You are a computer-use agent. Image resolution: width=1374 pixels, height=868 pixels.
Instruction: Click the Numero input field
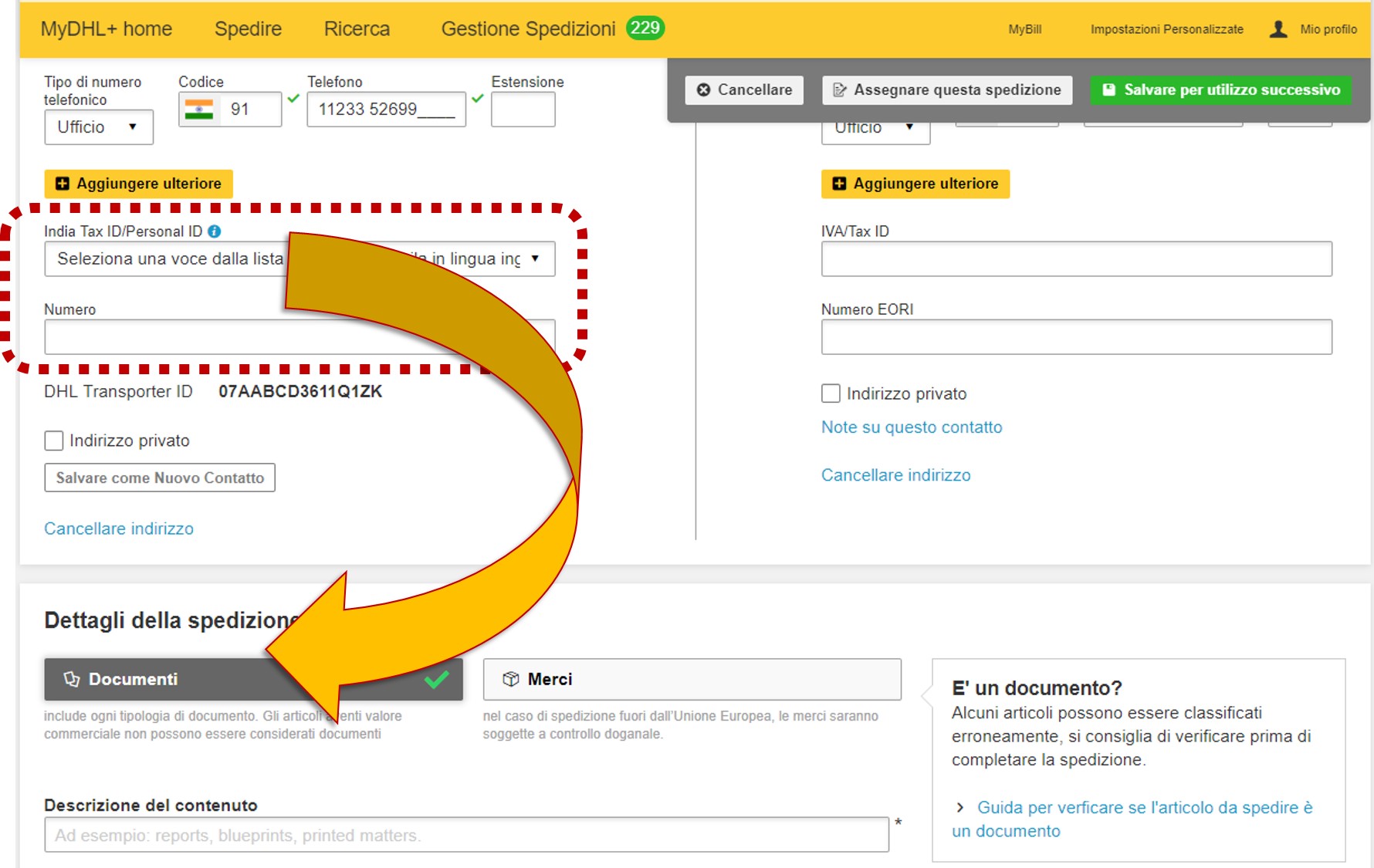(x=300, y=337)
